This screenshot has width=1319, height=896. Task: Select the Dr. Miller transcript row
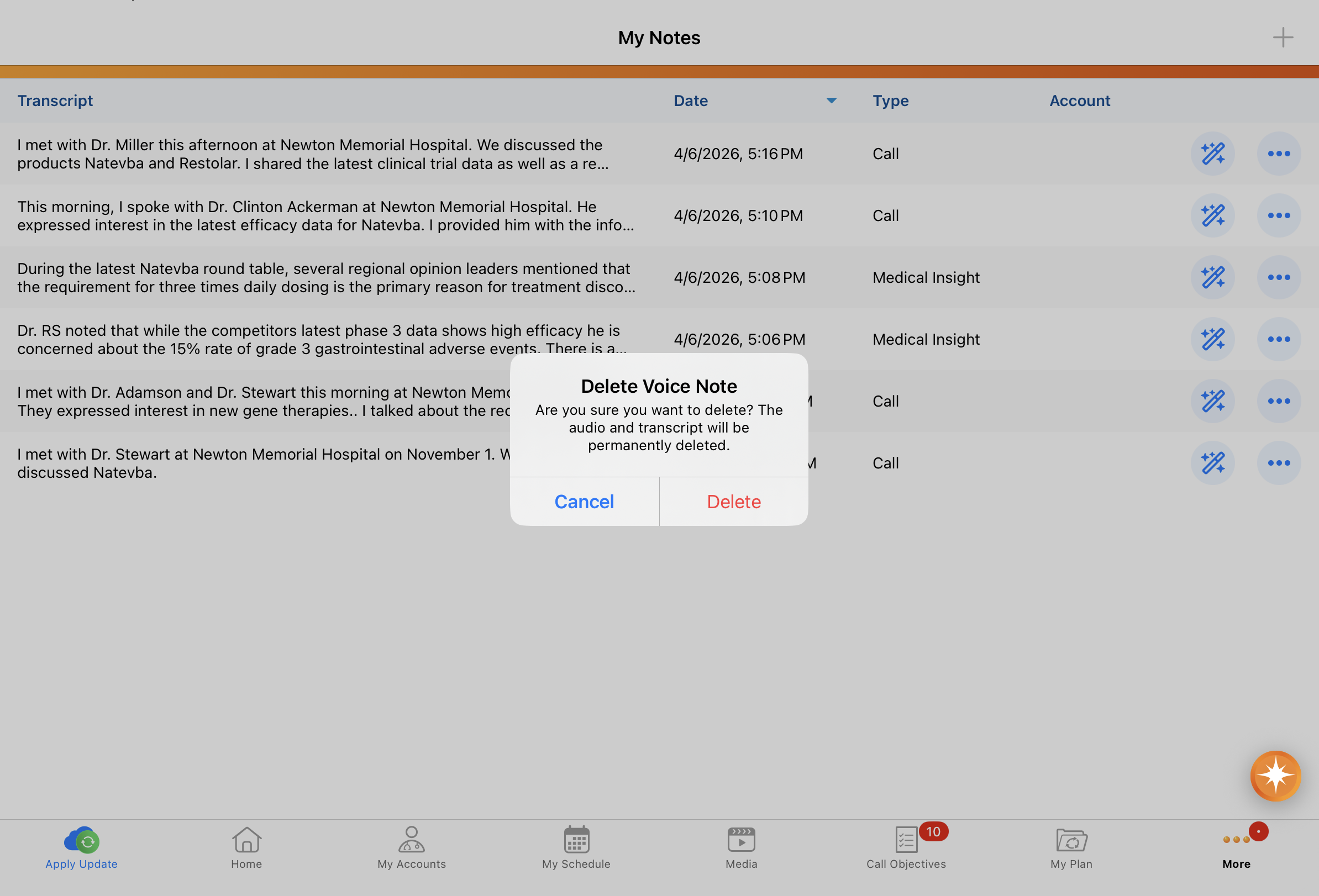pos(312,154)
